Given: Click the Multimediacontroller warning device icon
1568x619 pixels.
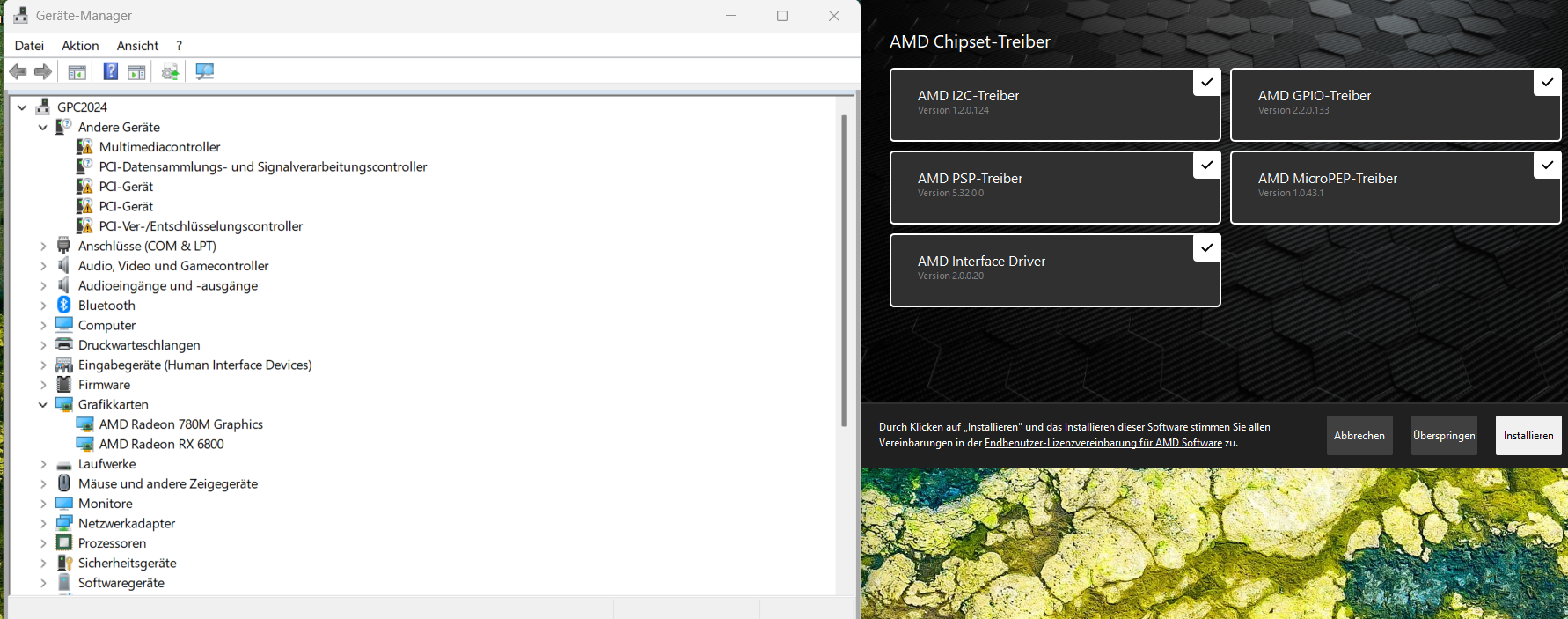Looking at the screenshot, I should pos(85,147).
